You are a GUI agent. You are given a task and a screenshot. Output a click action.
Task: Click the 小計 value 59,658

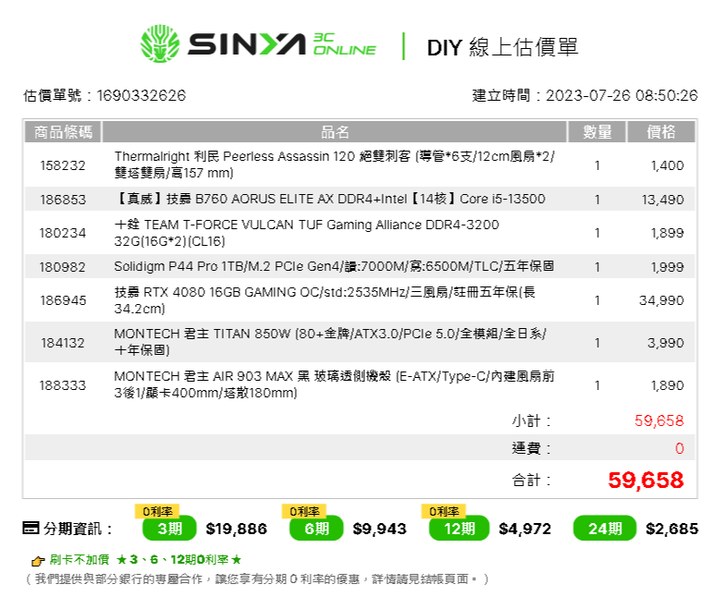coord(659,420)
